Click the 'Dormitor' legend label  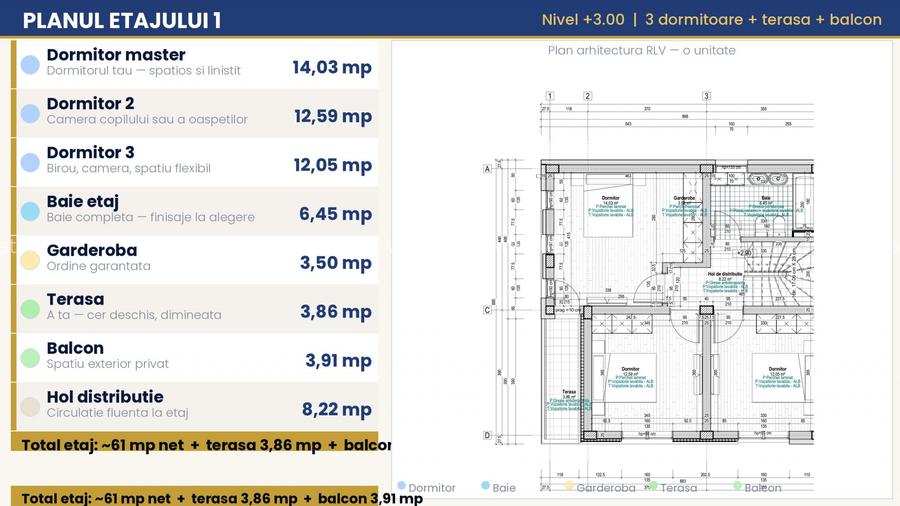(x=432, y=488)
